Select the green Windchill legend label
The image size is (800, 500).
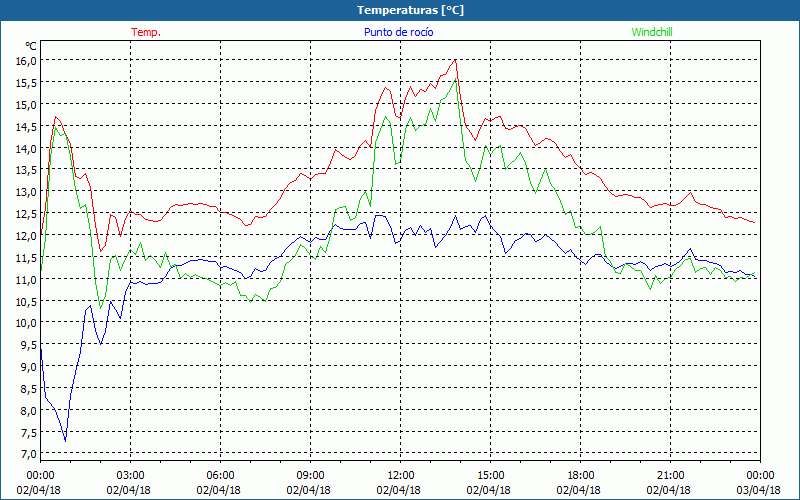point(652,32)
